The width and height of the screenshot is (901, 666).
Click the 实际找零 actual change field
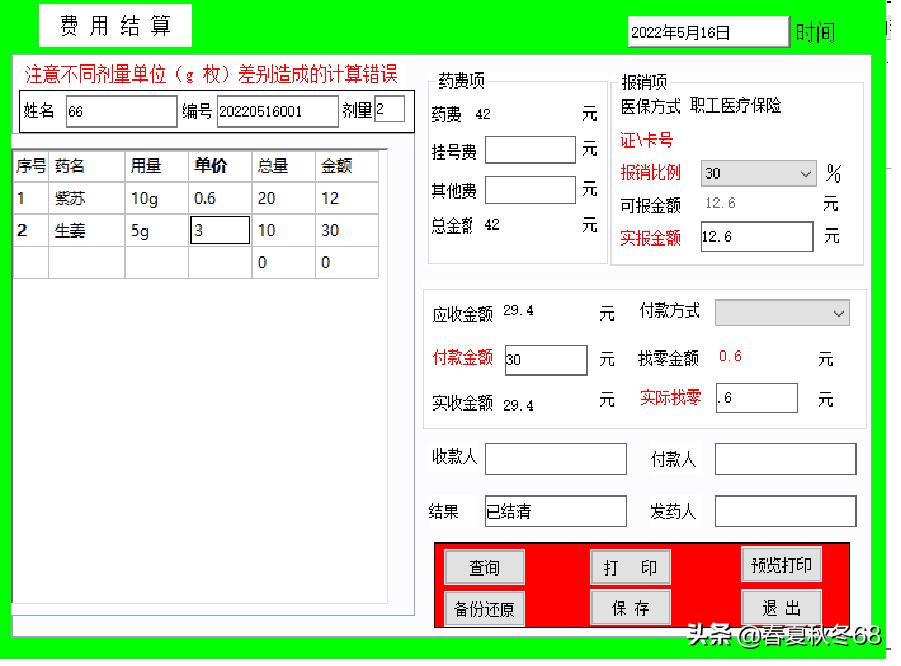(756, 398)
